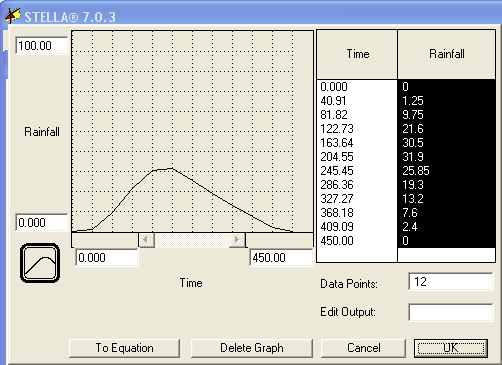This screenshot has height=365, width=502.
Task: Click Time value 122.73
Action: click(337, 129)
